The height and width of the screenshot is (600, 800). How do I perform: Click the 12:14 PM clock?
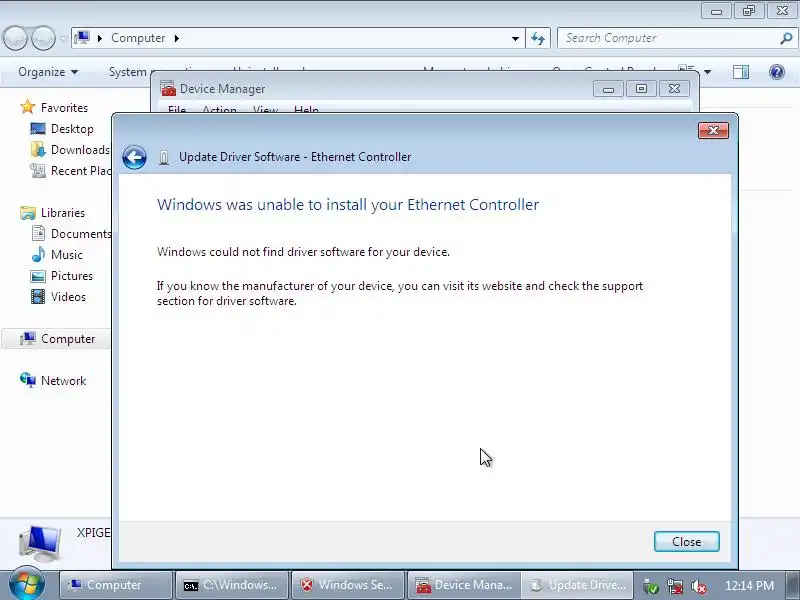pyautogui.click(x=749, y=585)
